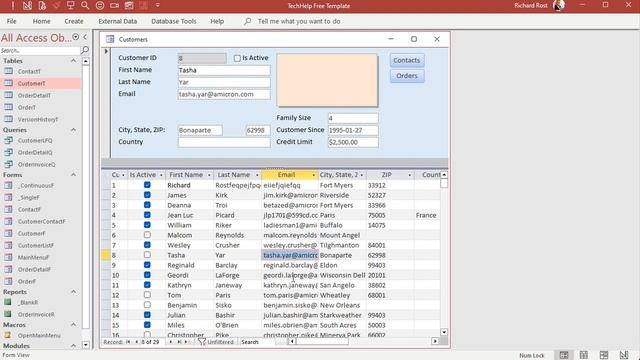Open the All Access Objects pane menu
The image size is (640, 360).
pos(76,37)
